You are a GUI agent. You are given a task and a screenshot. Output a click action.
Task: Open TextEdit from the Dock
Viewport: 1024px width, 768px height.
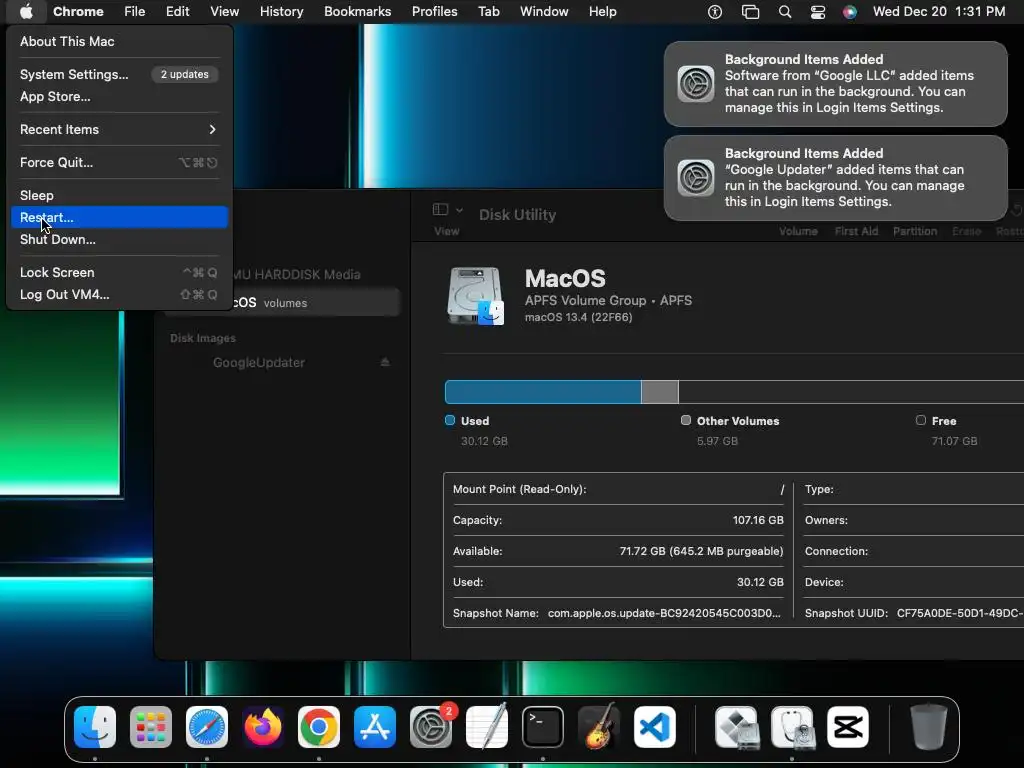[x=487, y=727]
